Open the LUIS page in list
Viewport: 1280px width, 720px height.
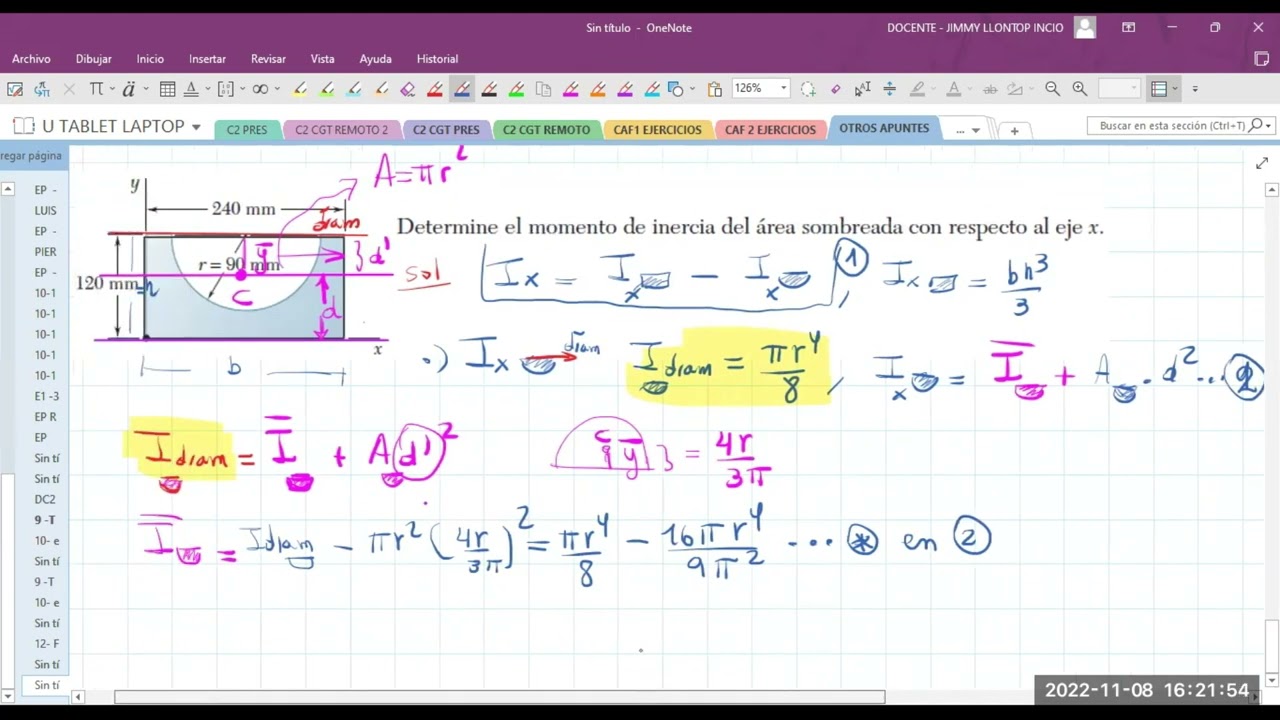click(x=46, y=210)
